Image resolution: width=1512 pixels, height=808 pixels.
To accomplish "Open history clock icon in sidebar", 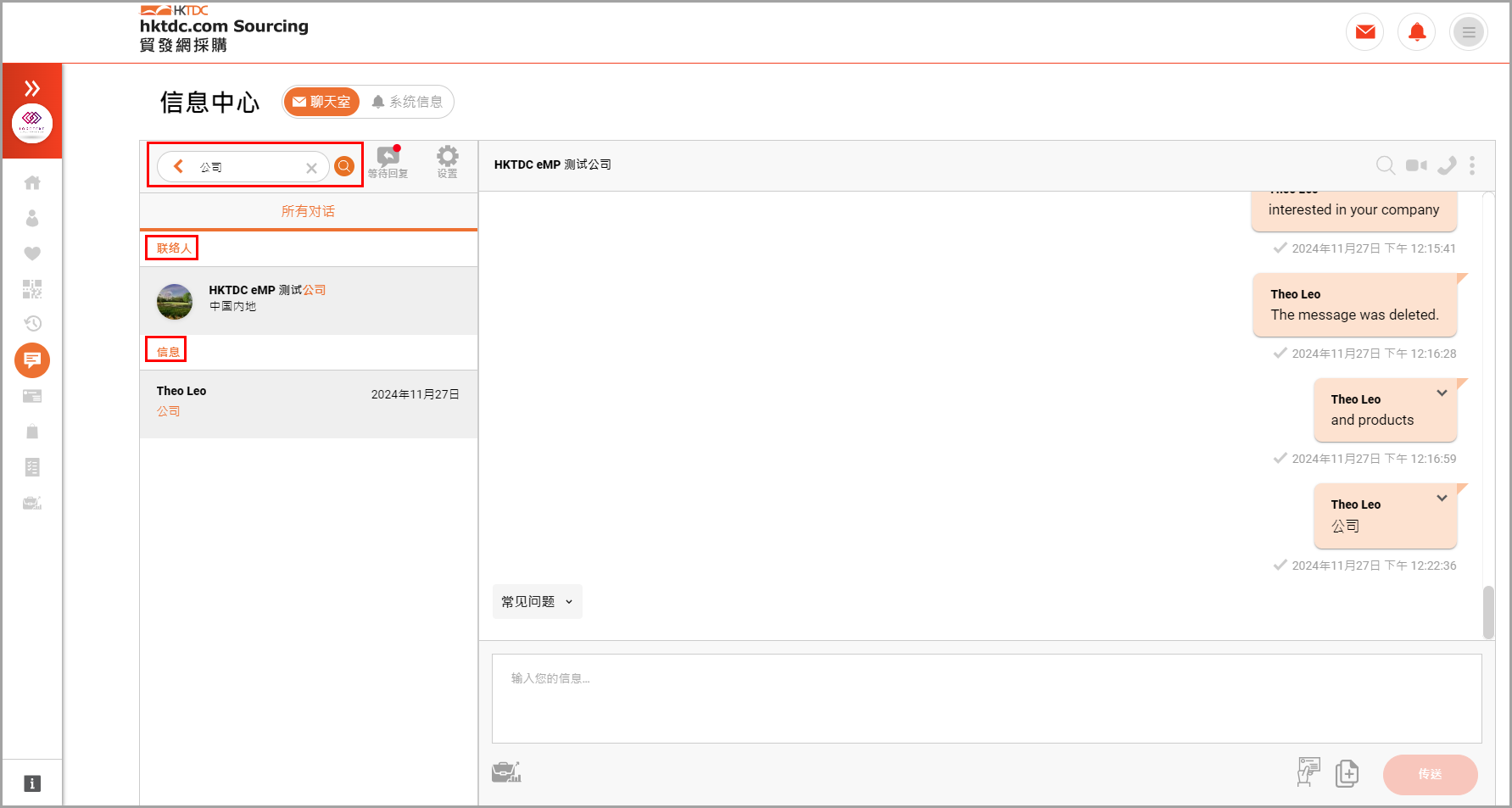I will tap(32, 323).
